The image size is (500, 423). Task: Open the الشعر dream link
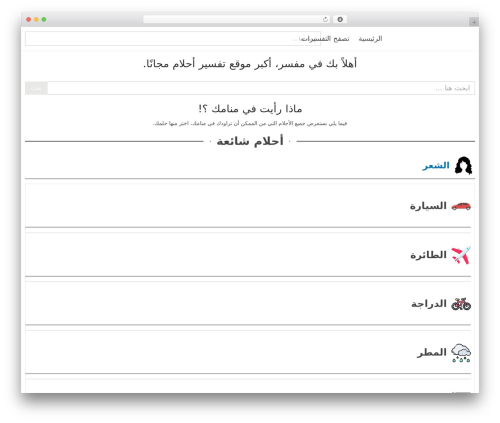(436, 166)
